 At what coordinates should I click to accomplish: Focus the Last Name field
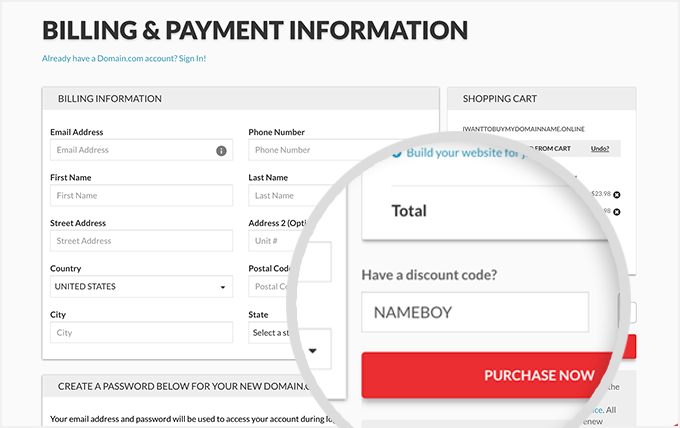[x=285, y=196]
